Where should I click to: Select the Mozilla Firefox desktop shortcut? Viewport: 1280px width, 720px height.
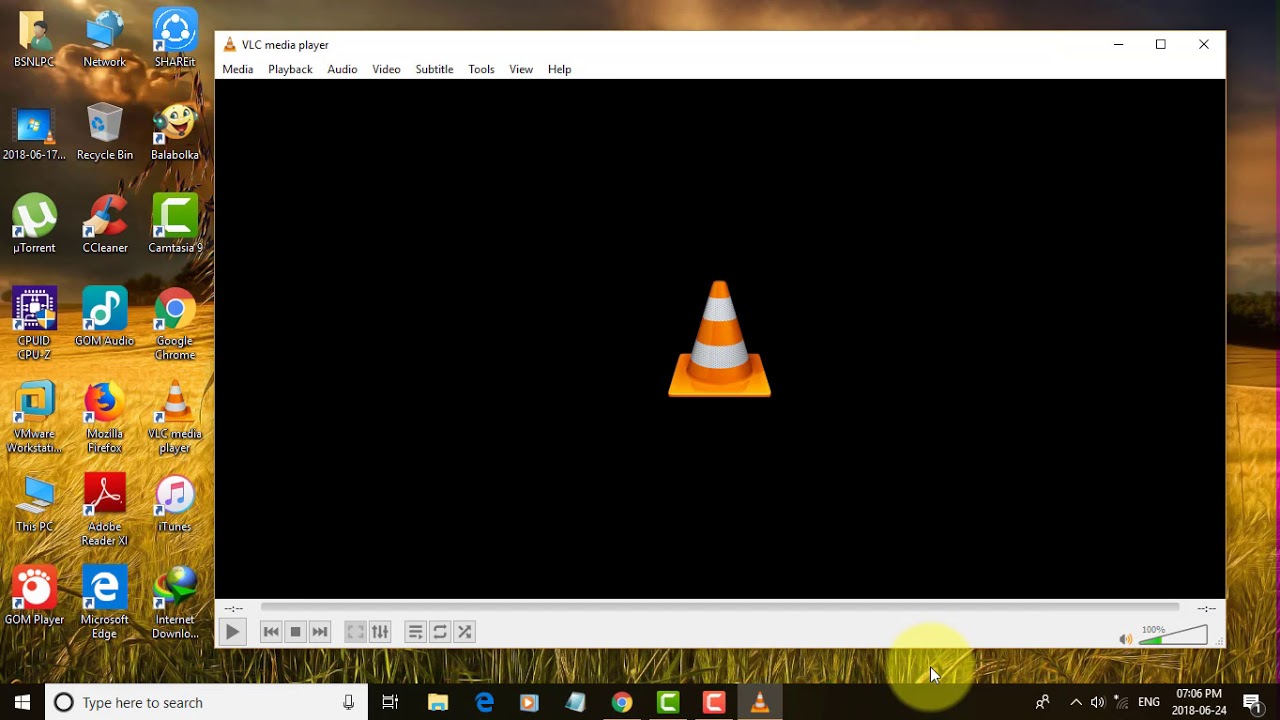(x=104, y=418)
